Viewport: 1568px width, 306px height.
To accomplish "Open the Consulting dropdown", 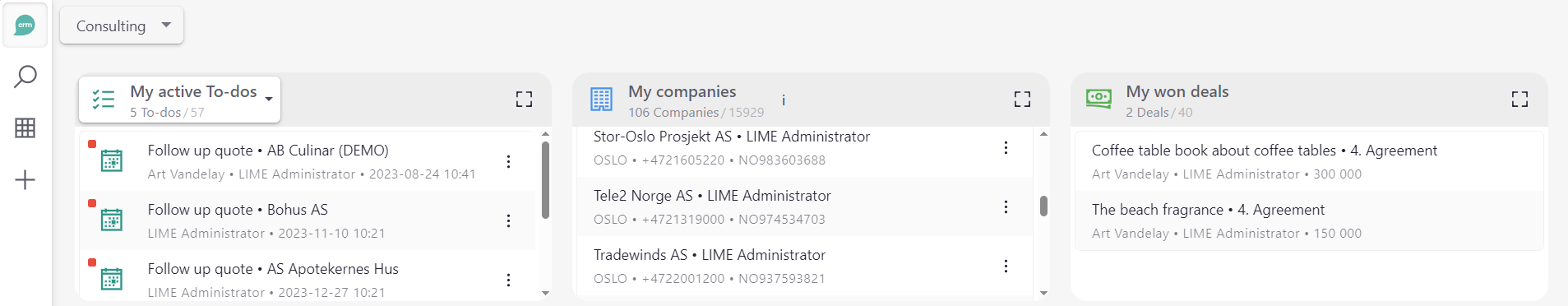I will [x=122, y=25].
